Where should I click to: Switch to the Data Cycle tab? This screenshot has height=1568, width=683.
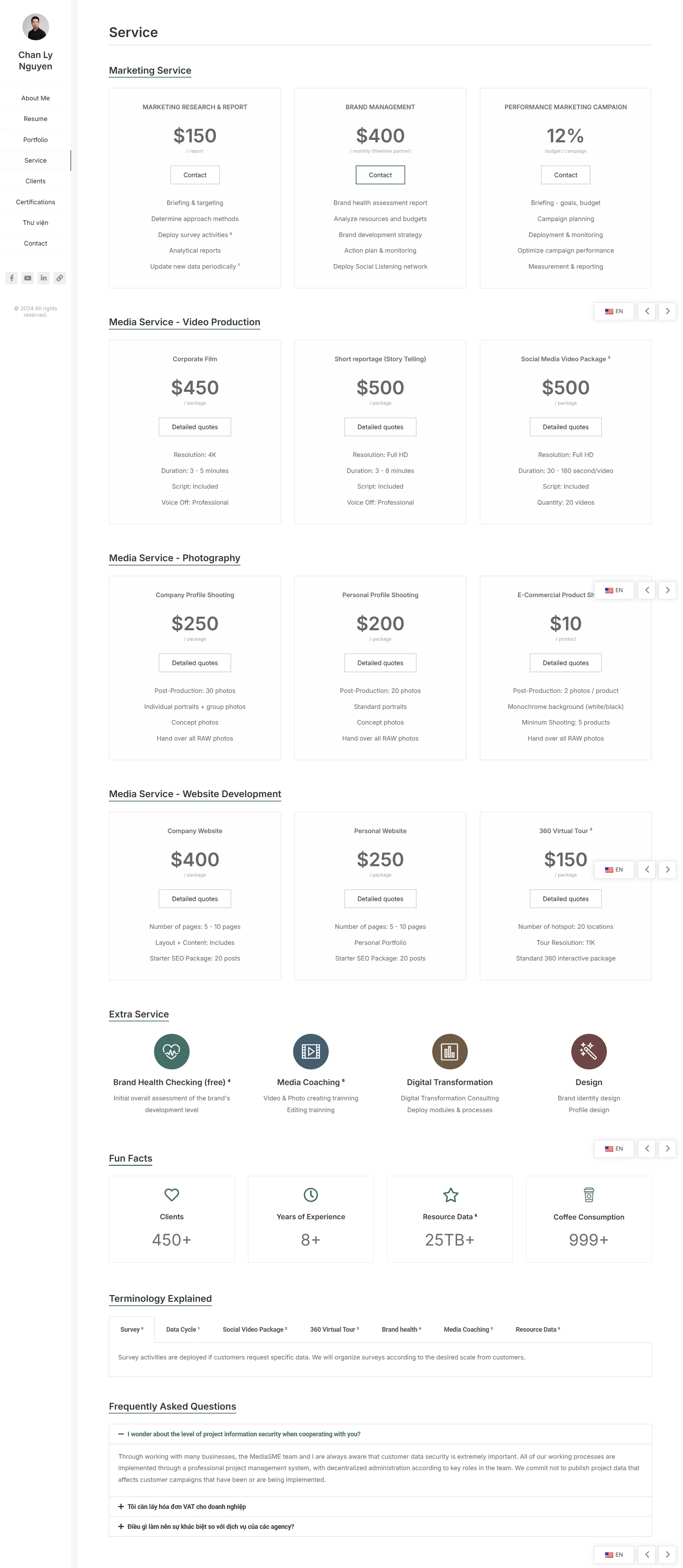(182, 1329)
